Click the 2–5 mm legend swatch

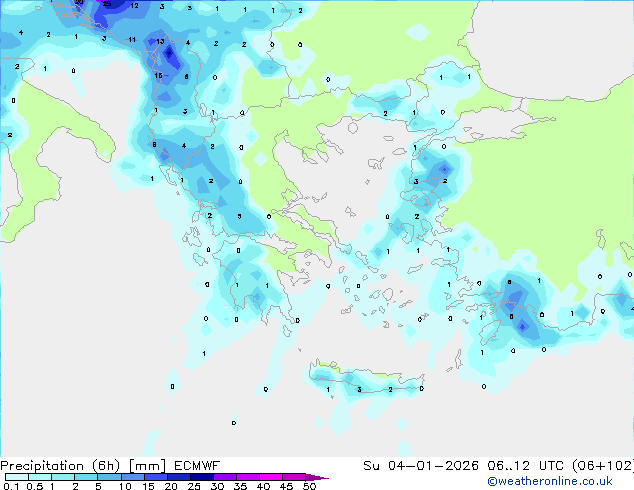(x=86, y=477)
